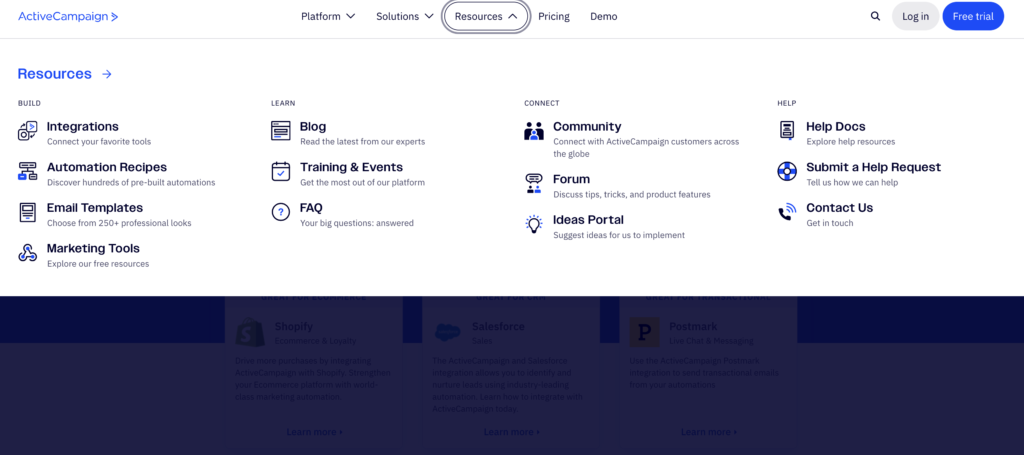
Task: Open the Demo page
Action: click(x=603, y=16)
